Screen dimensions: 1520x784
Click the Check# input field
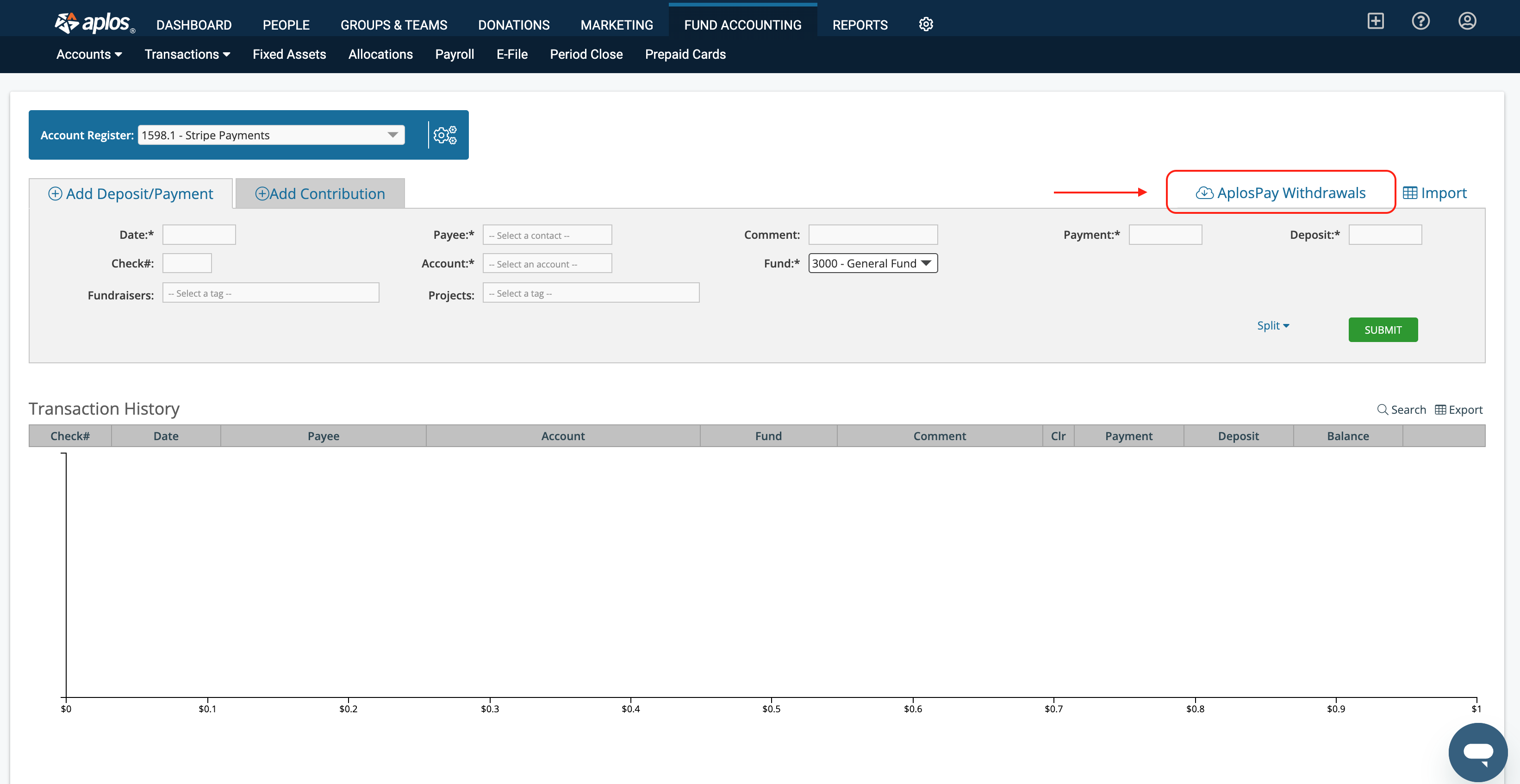[187, 263]
